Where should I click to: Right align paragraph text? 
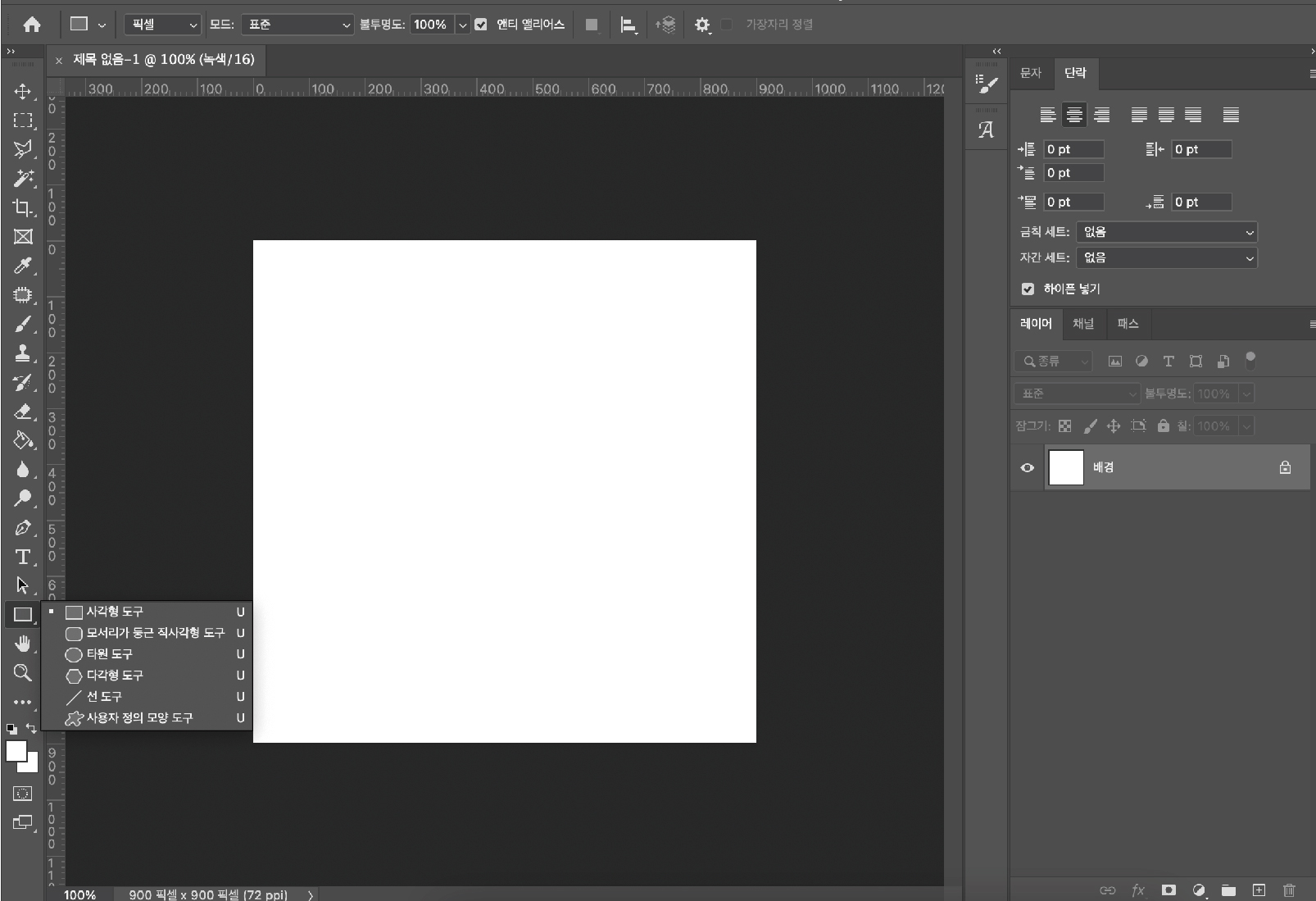point(1102,115)
